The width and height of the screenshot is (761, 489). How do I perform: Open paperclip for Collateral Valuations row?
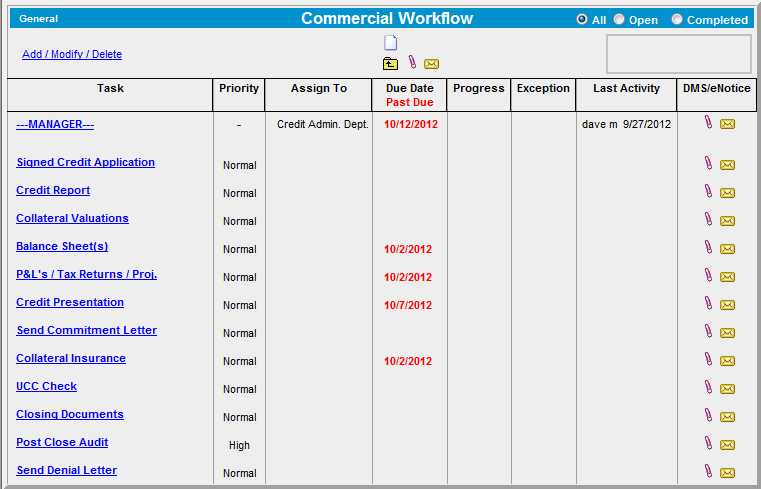[x=709, y=219]
